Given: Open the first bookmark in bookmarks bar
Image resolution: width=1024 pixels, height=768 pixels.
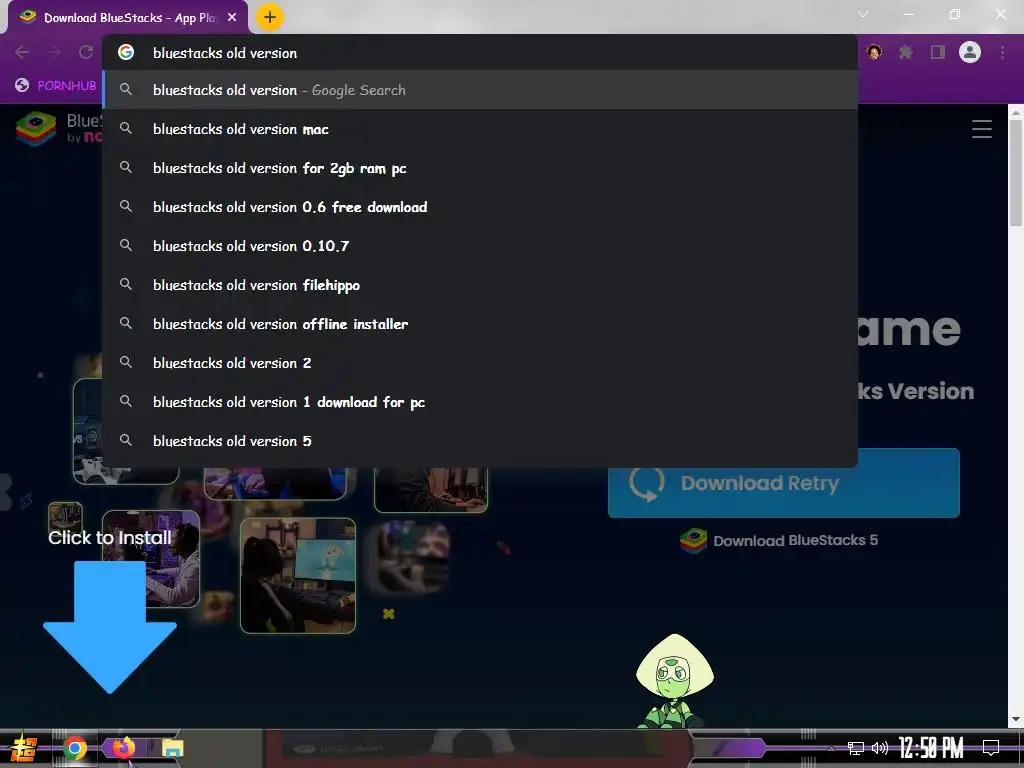Looking at the screenshot, I should (56, 85).
